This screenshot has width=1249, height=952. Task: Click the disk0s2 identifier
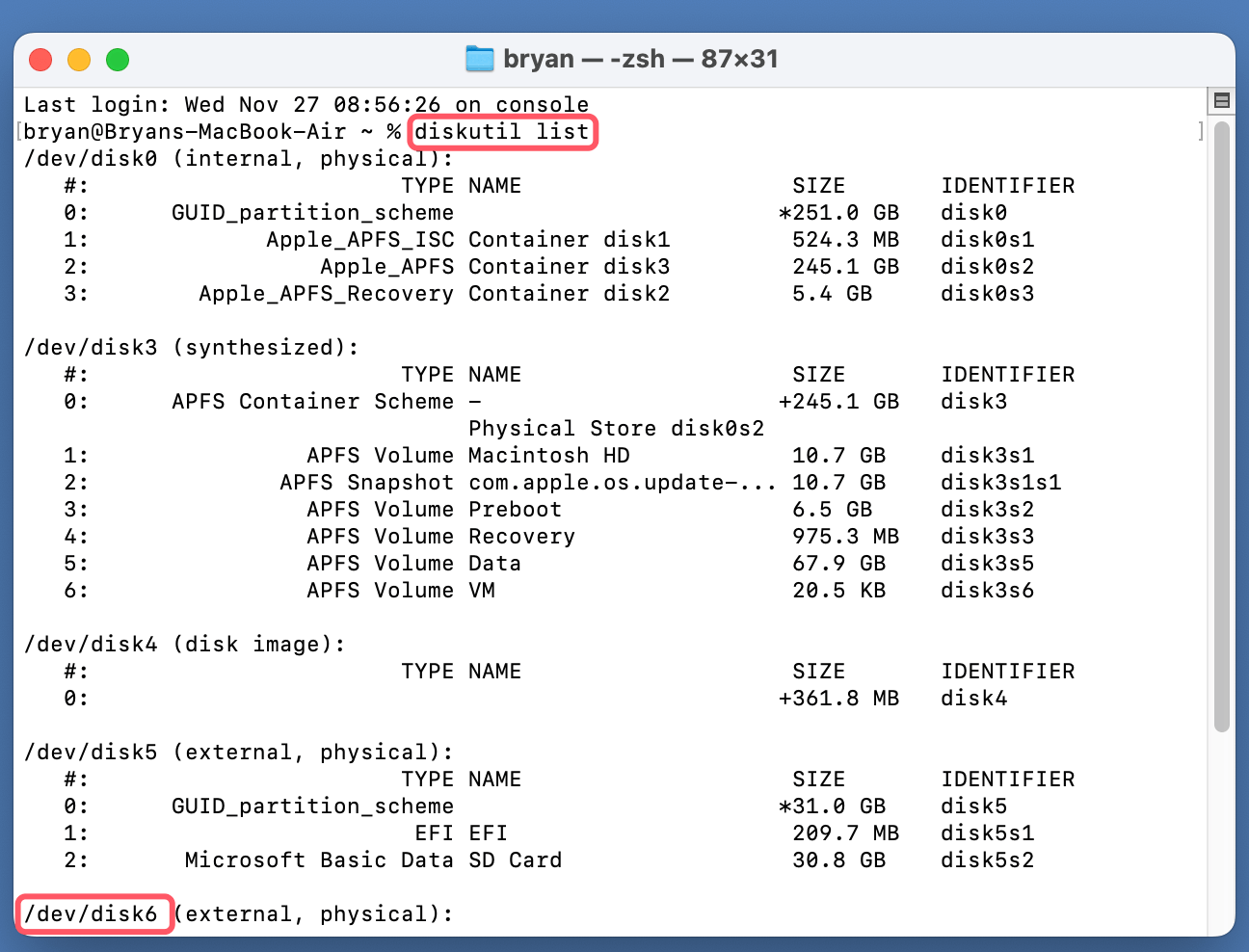coord(987,266)
